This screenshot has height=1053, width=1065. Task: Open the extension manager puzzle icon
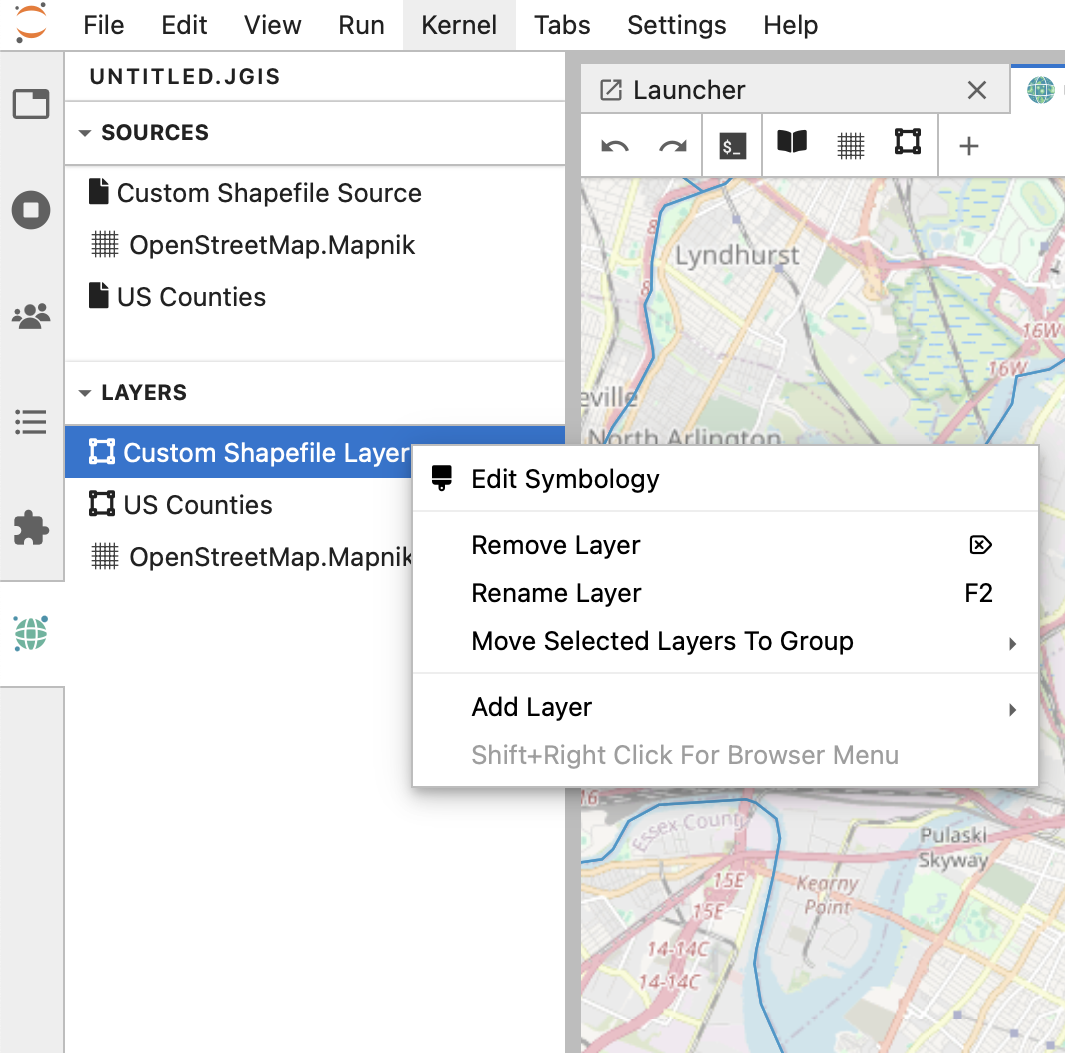click(x=31, y=527)
